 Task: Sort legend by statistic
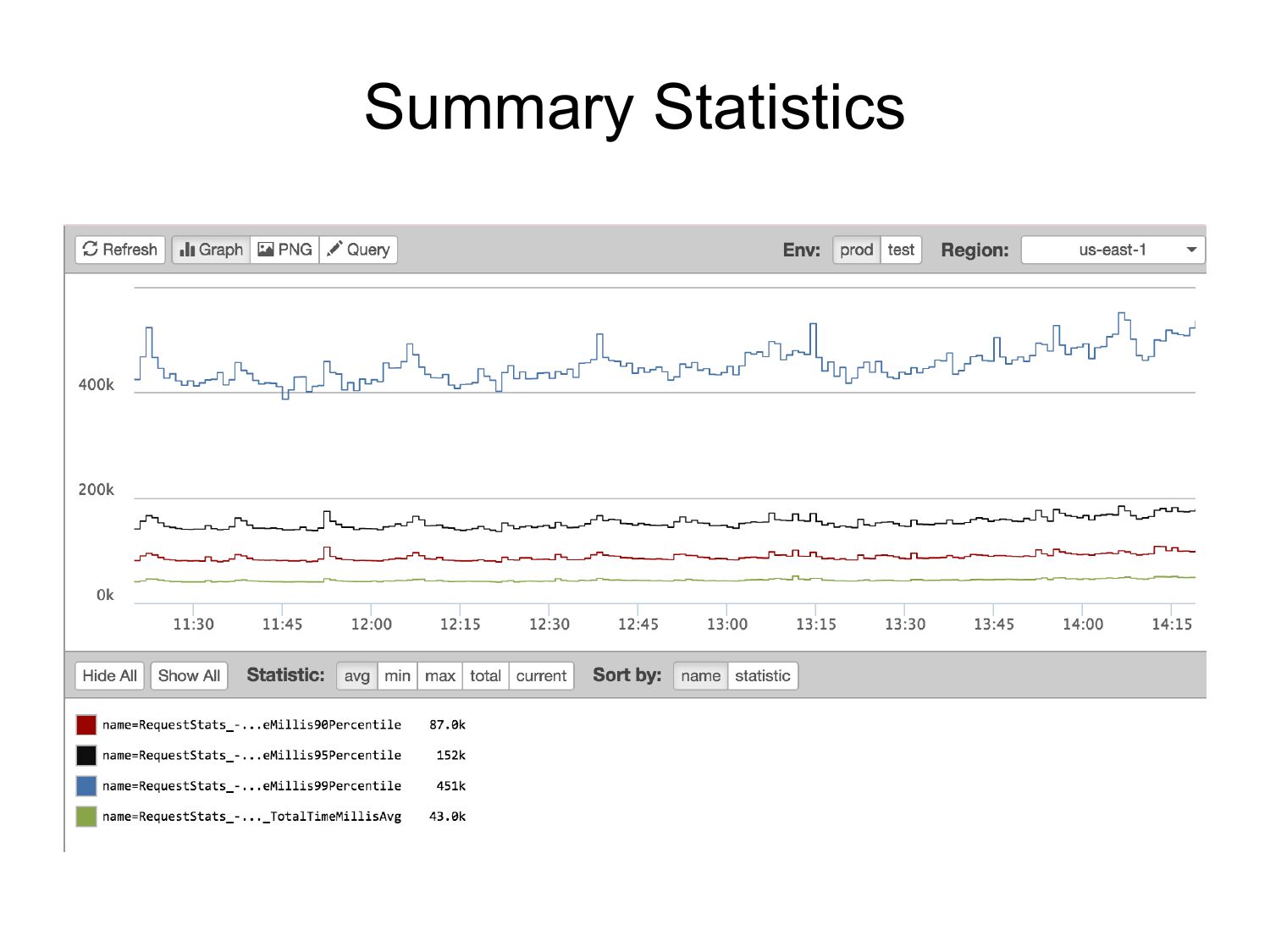(x=762, y=675)
